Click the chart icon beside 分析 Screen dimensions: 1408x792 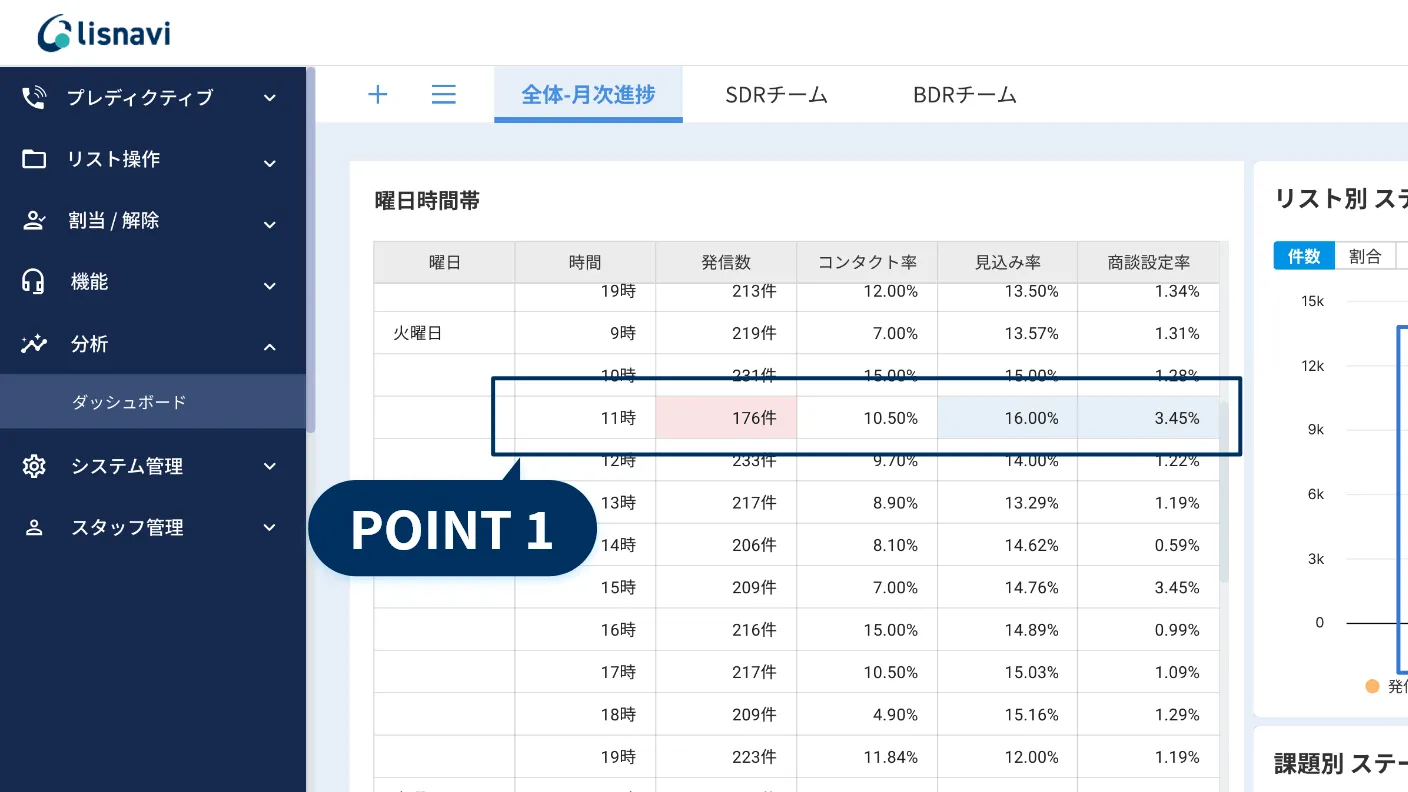[34, 344]
